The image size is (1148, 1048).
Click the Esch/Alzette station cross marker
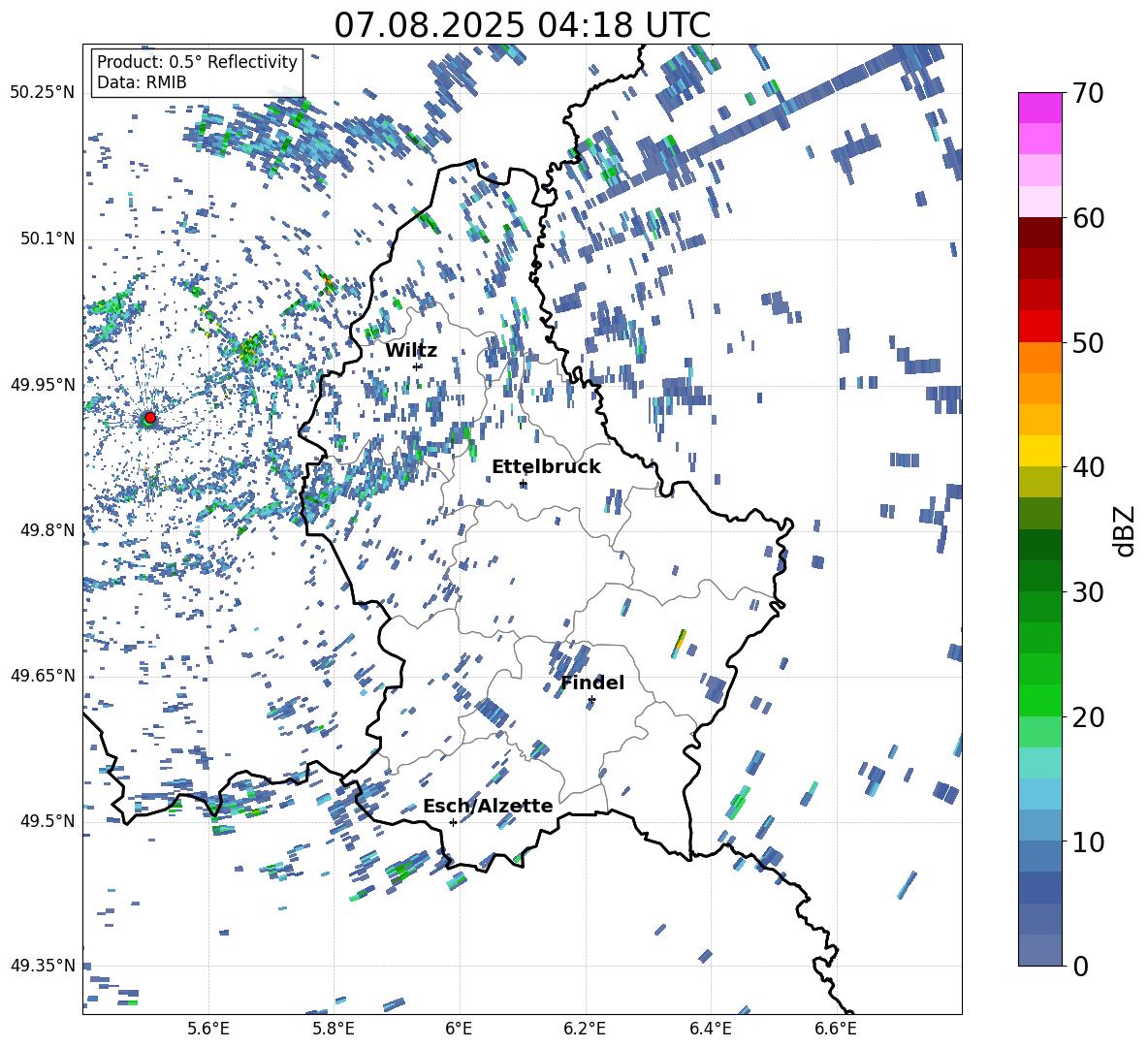453,822
